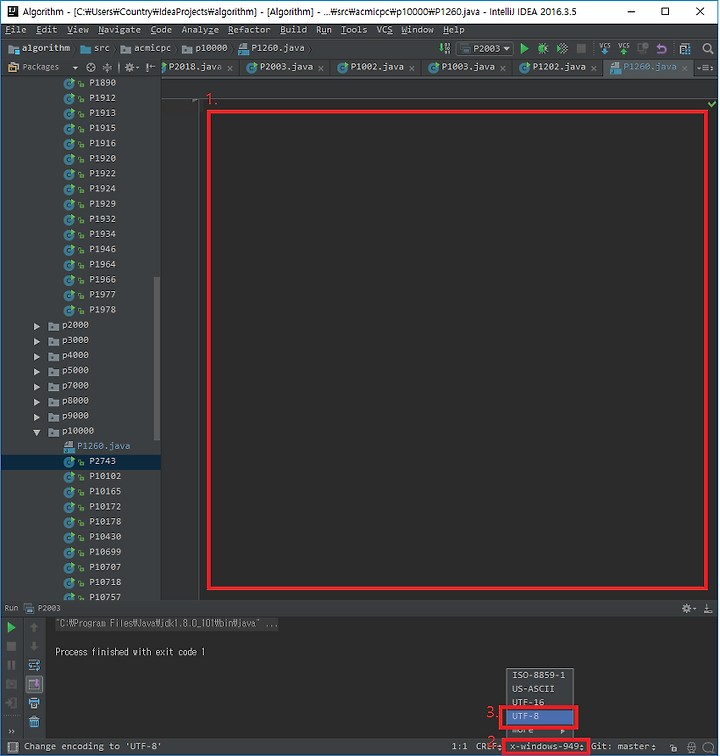Click the purple revert icon
The image size is (720, 756).
661,49
